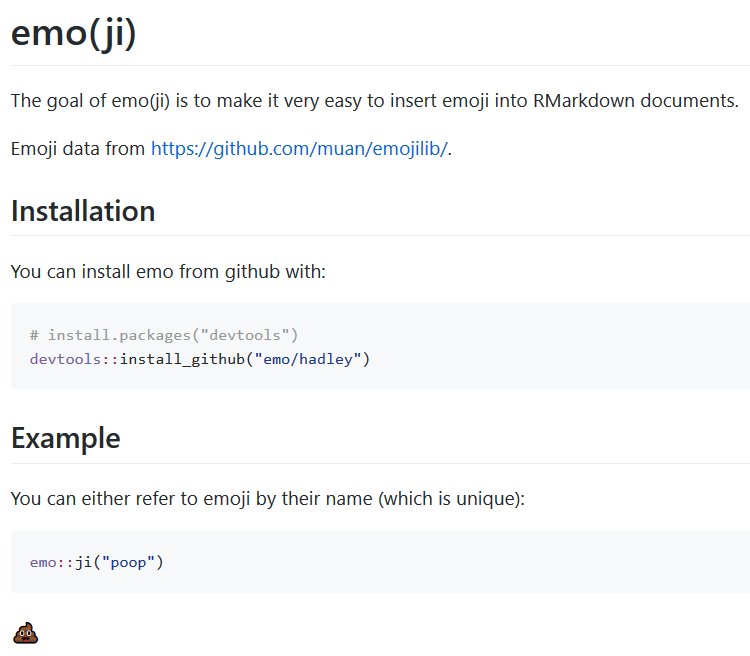Click the commented install.packages("devtools") line
The image size is (750, 656).
point(164,335)
